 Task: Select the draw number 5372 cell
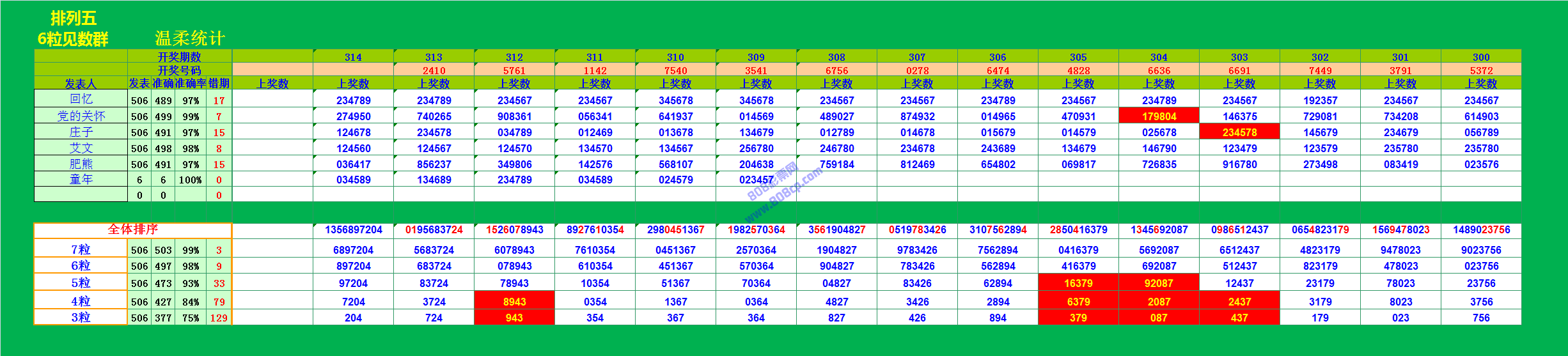tap(1481, 70)
